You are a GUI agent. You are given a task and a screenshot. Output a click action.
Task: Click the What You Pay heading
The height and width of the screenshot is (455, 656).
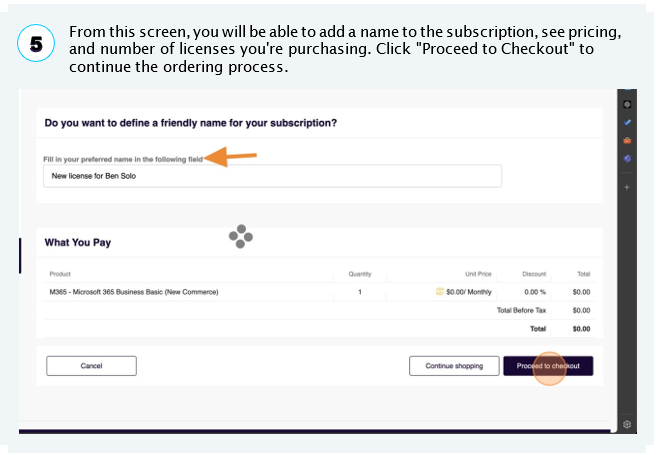[x=78, y=243]
